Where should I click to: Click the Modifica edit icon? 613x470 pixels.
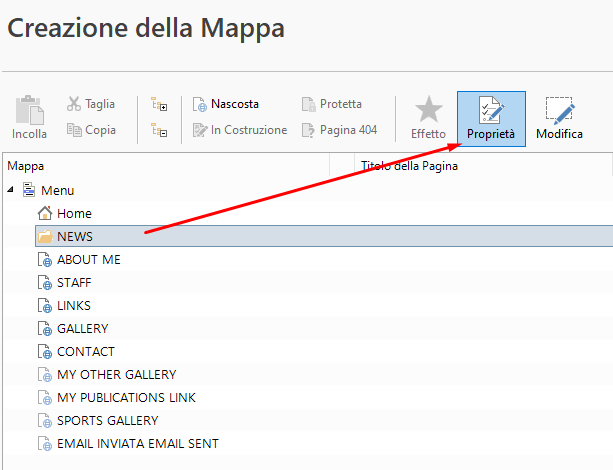tap(559, 118)
